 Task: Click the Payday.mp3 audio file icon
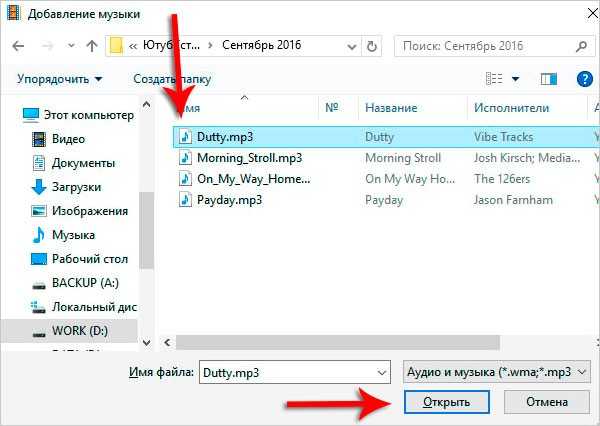186,200
